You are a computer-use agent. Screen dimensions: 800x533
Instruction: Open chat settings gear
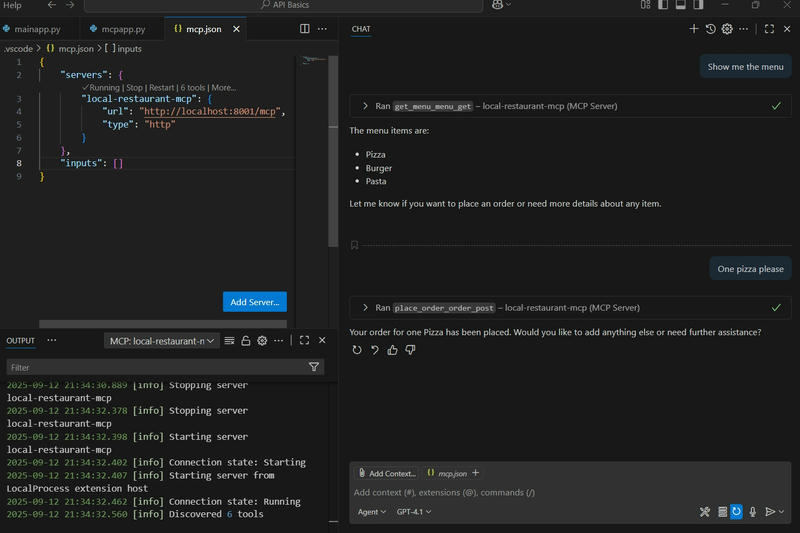click(x=727, y=29)
